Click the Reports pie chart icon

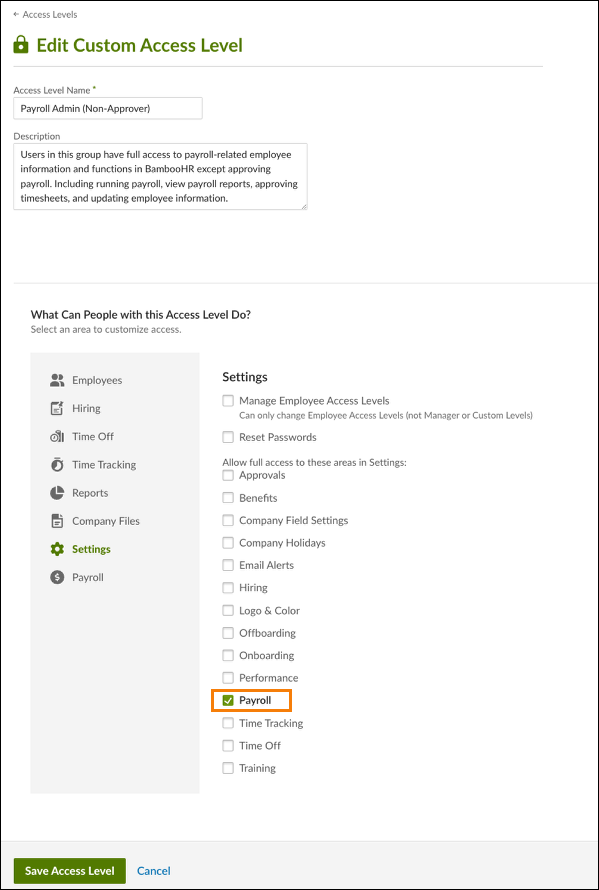tap(57, 493)
